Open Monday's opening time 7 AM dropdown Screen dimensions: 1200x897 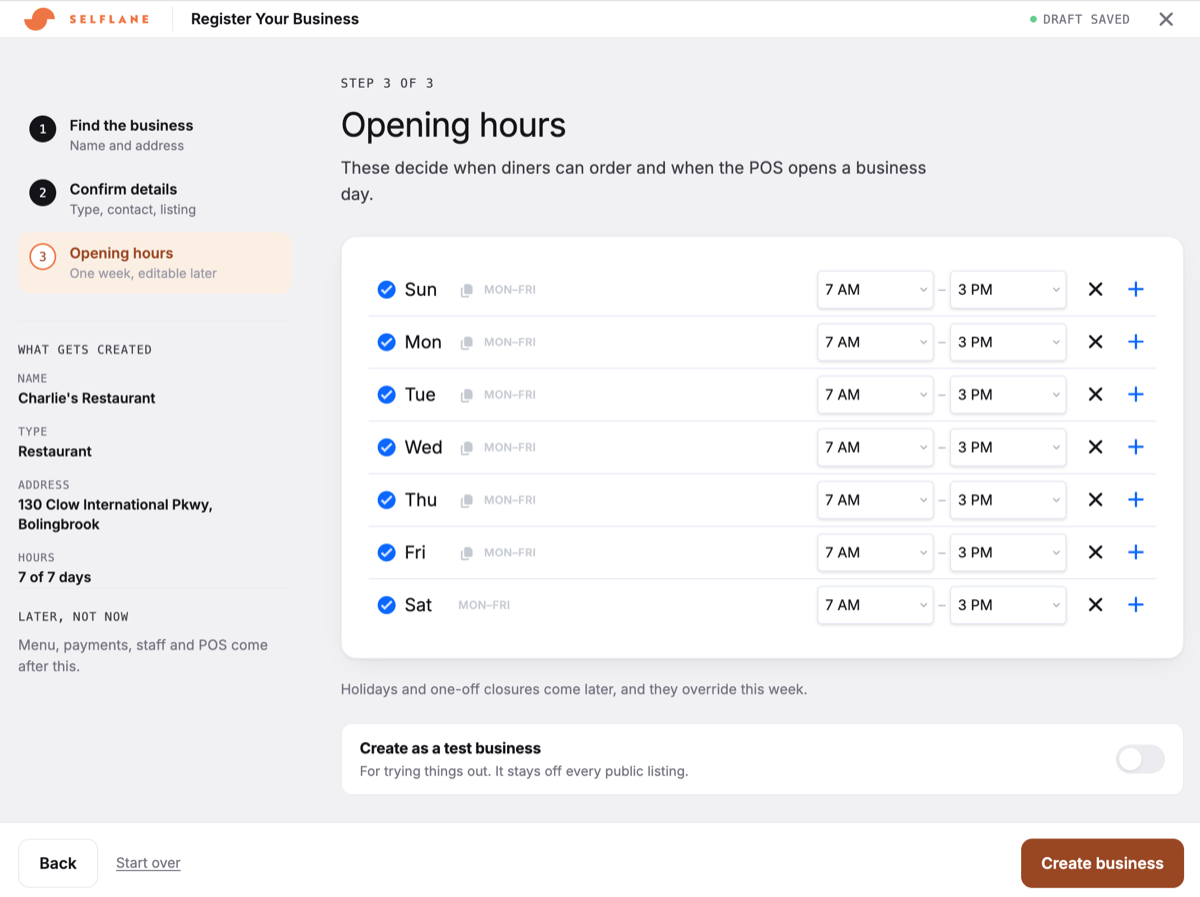[875, 342]
